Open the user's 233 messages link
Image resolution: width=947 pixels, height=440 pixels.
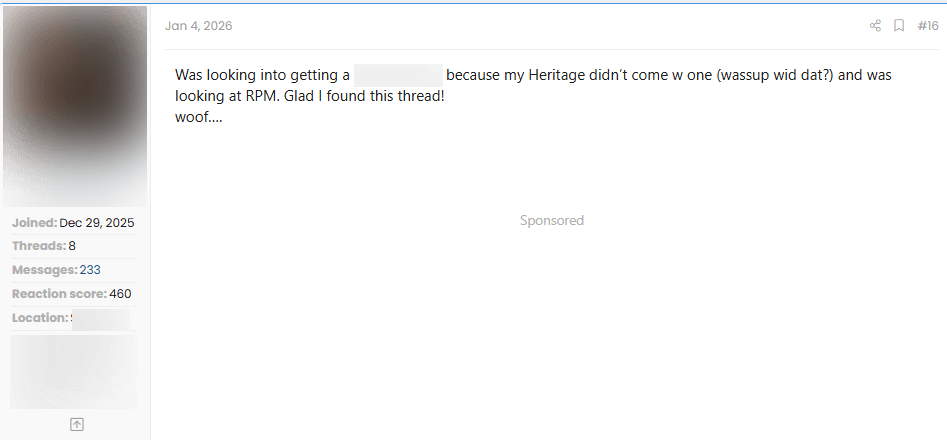pos(90,270)
